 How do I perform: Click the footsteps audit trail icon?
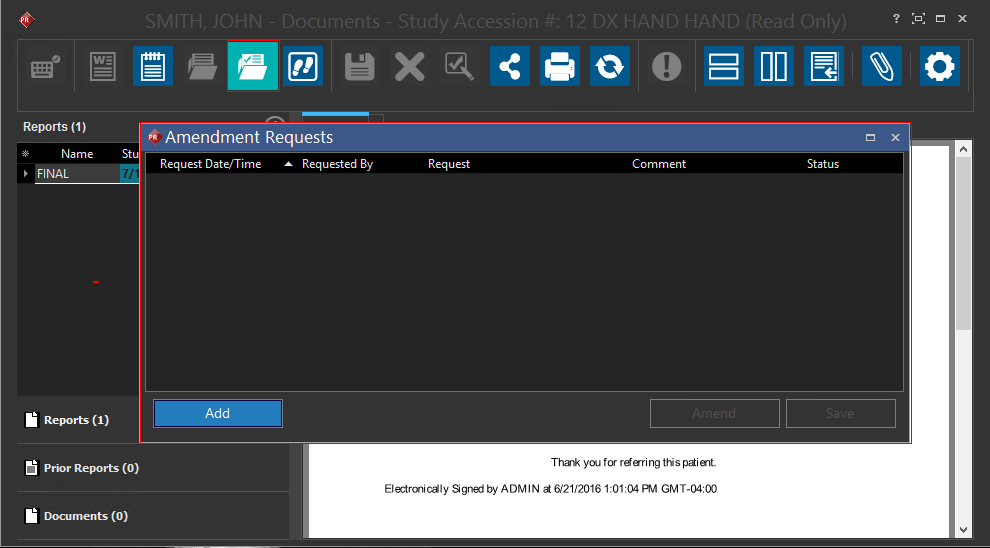click(303, 67)
